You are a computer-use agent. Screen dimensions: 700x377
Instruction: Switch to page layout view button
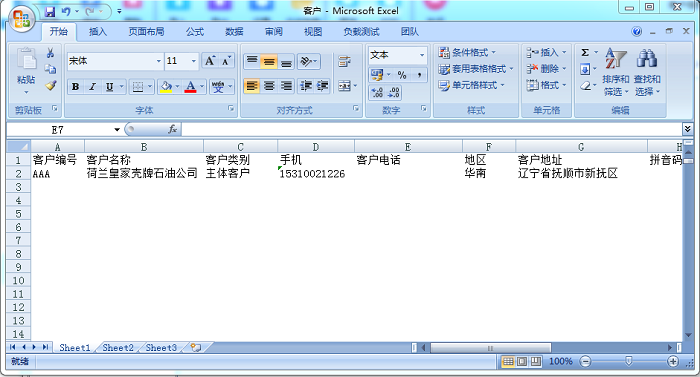pyautogui.click(x=522, y=361)
